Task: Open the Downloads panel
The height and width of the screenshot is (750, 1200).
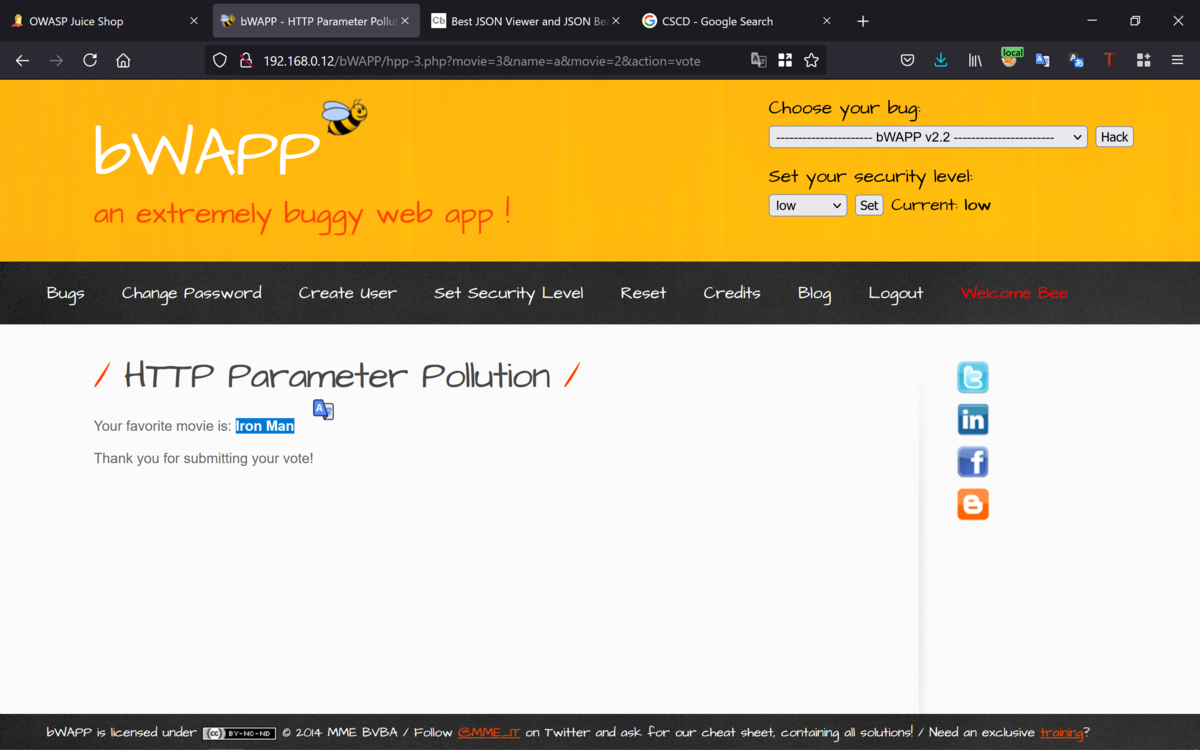Action: coord(941,60)
